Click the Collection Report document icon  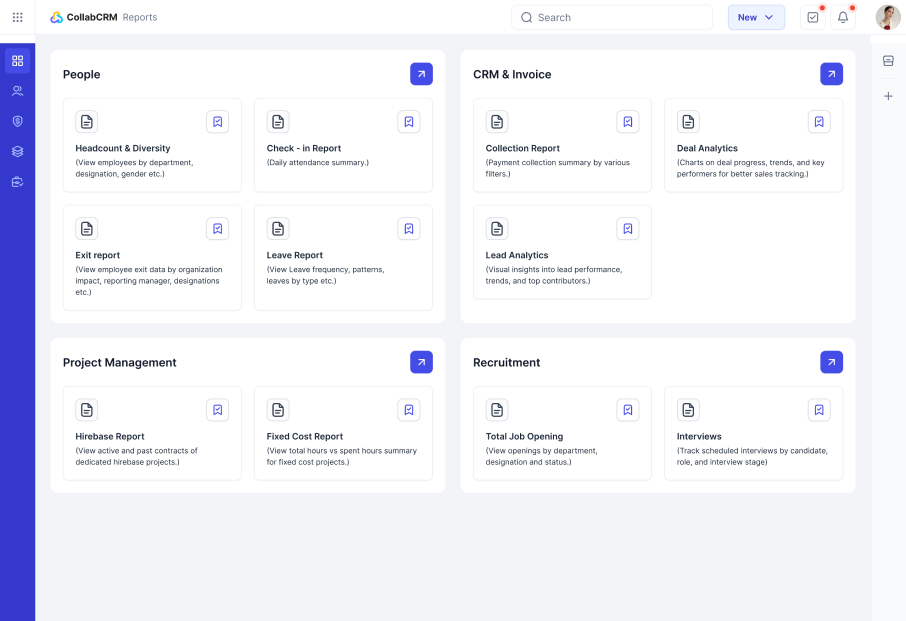(x=497, y=122)
